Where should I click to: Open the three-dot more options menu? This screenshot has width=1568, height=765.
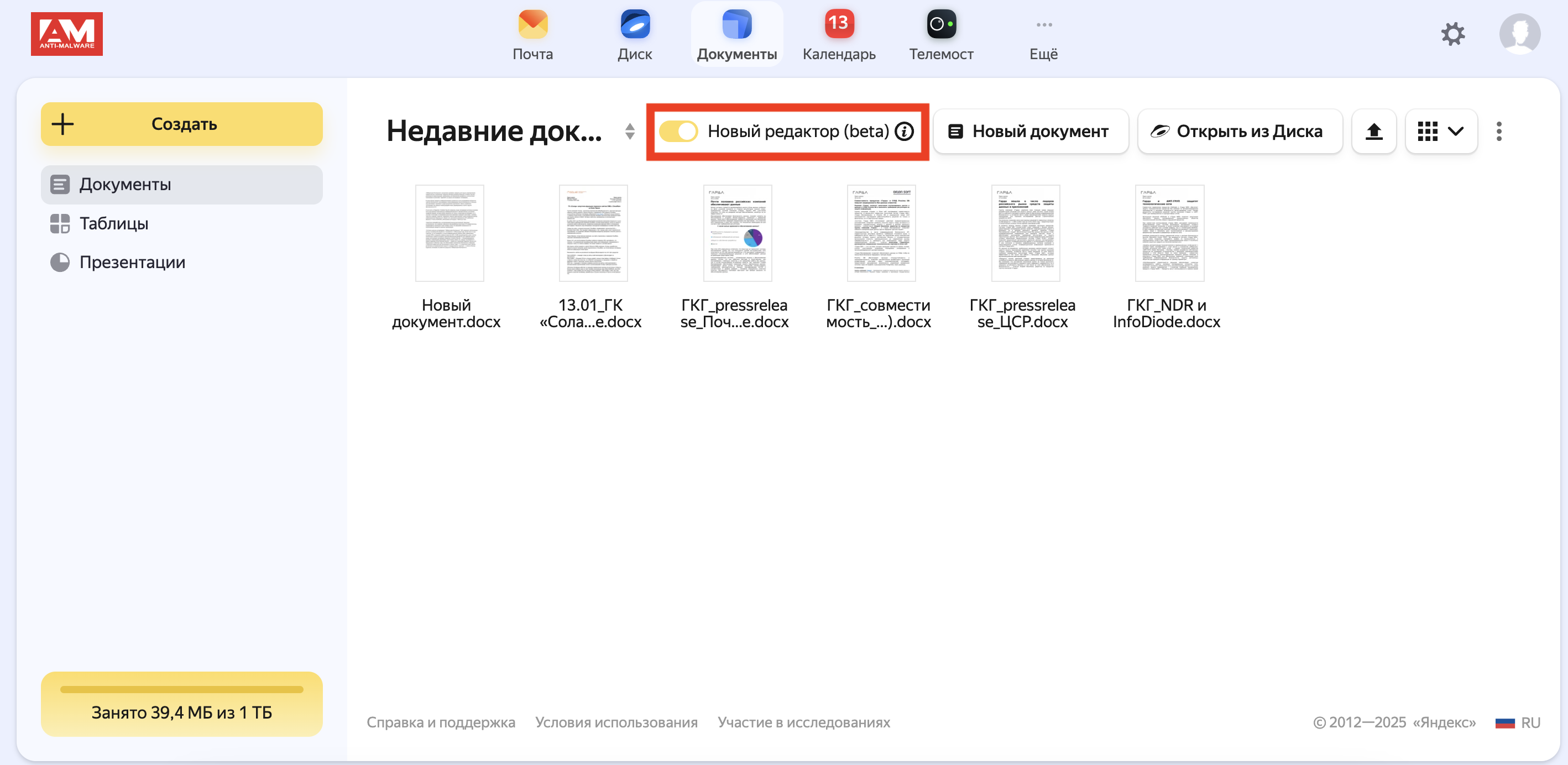[x=1498, y=132]
